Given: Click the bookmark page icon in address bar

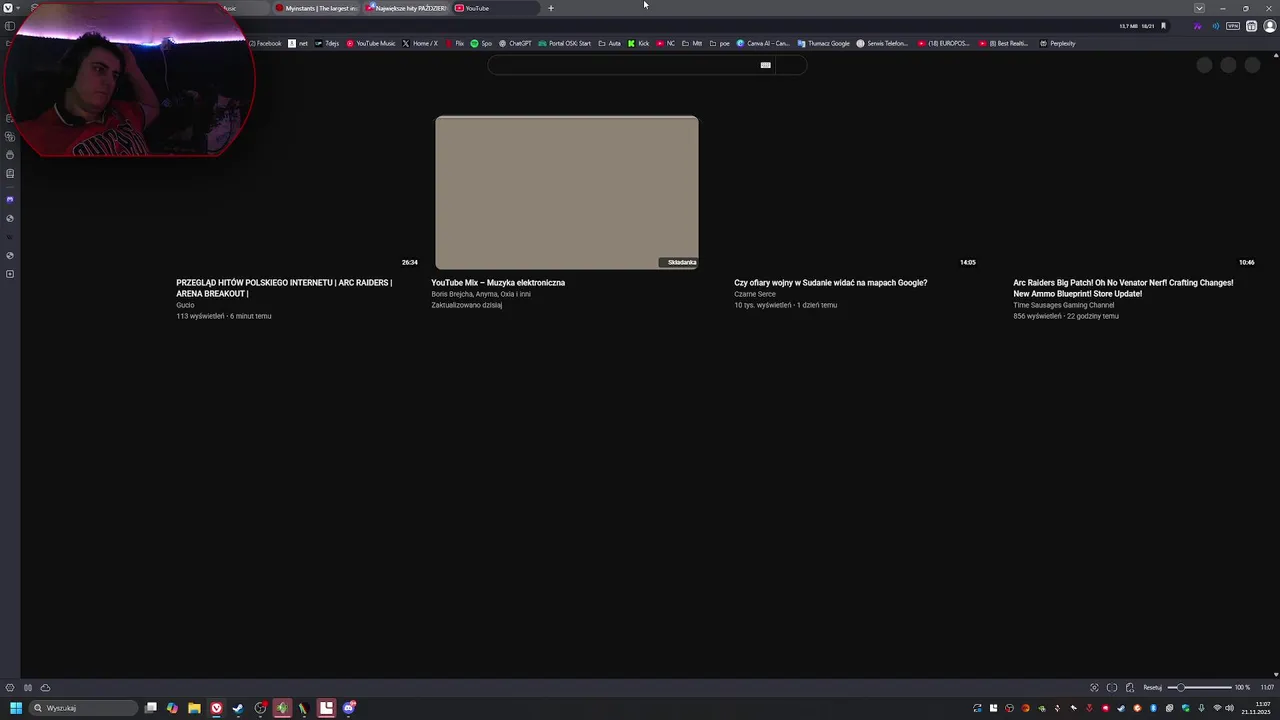Looking at the screenshot, I should pos(1163,26).
